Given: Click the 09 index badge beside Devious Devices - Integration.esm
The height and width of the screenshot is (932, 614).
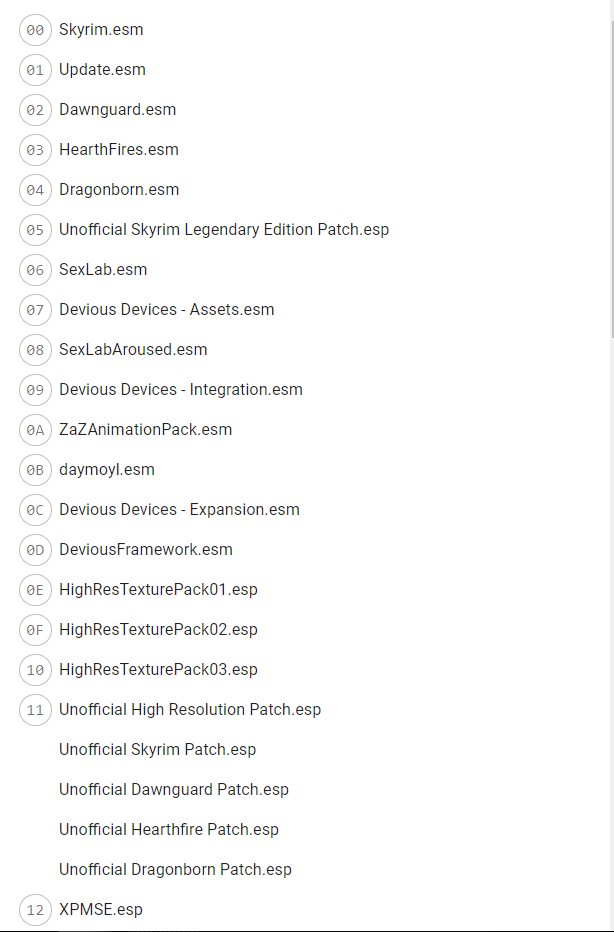Looking at the screenshot, I should 35,390.
